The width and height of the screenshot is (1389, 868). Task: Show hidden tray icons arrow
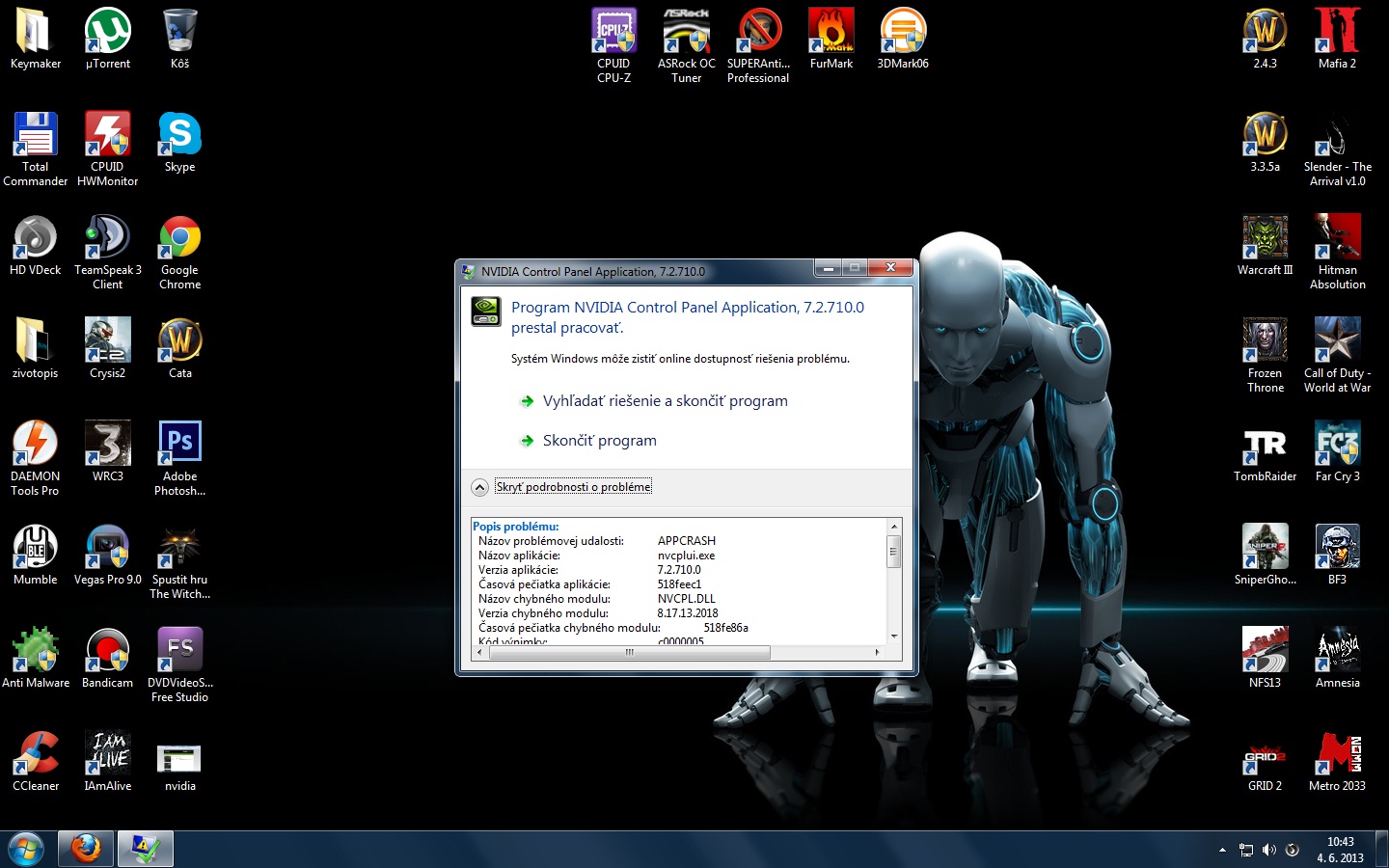pyautogui.click(x=1222, y=850)
